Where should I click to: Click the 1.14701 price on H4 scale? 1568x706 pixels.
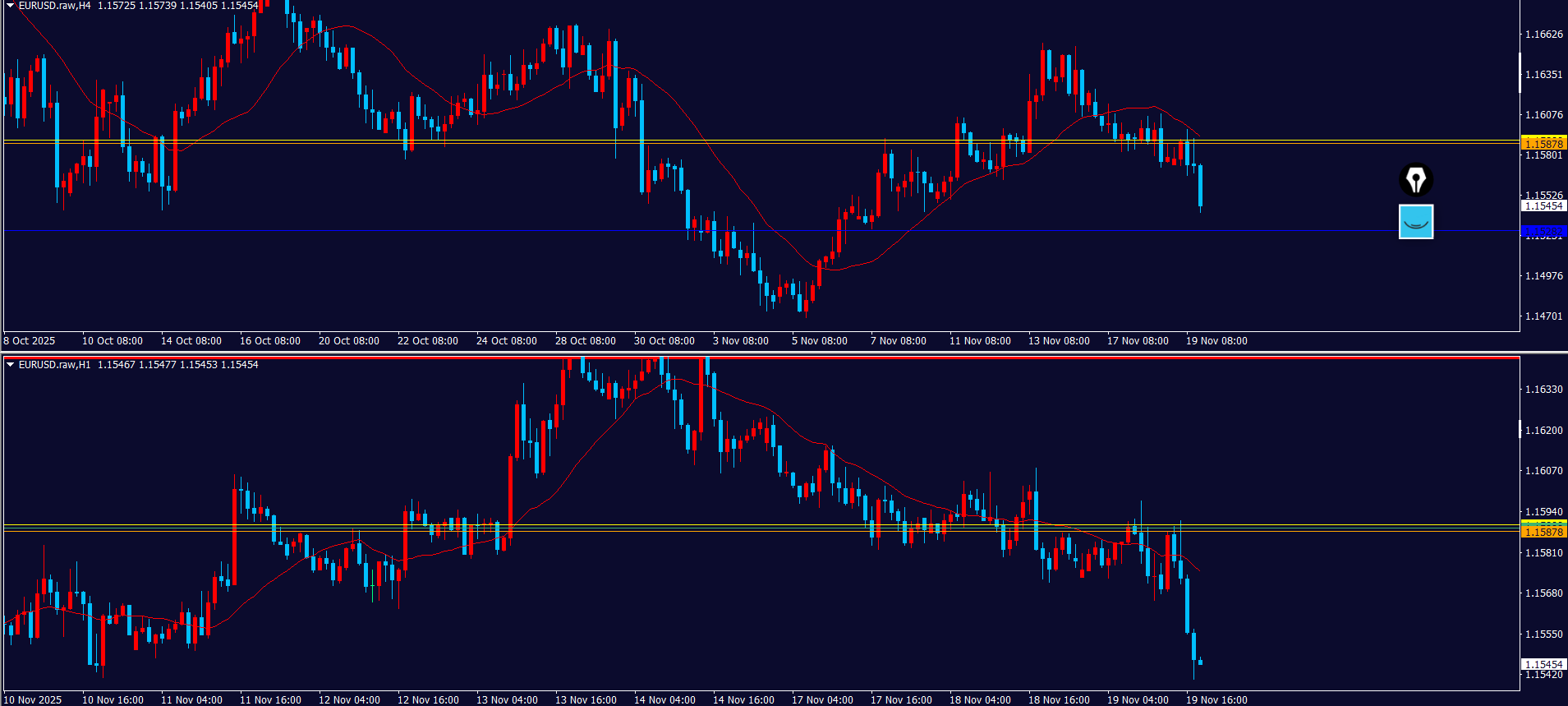(x=1543, y=316)
